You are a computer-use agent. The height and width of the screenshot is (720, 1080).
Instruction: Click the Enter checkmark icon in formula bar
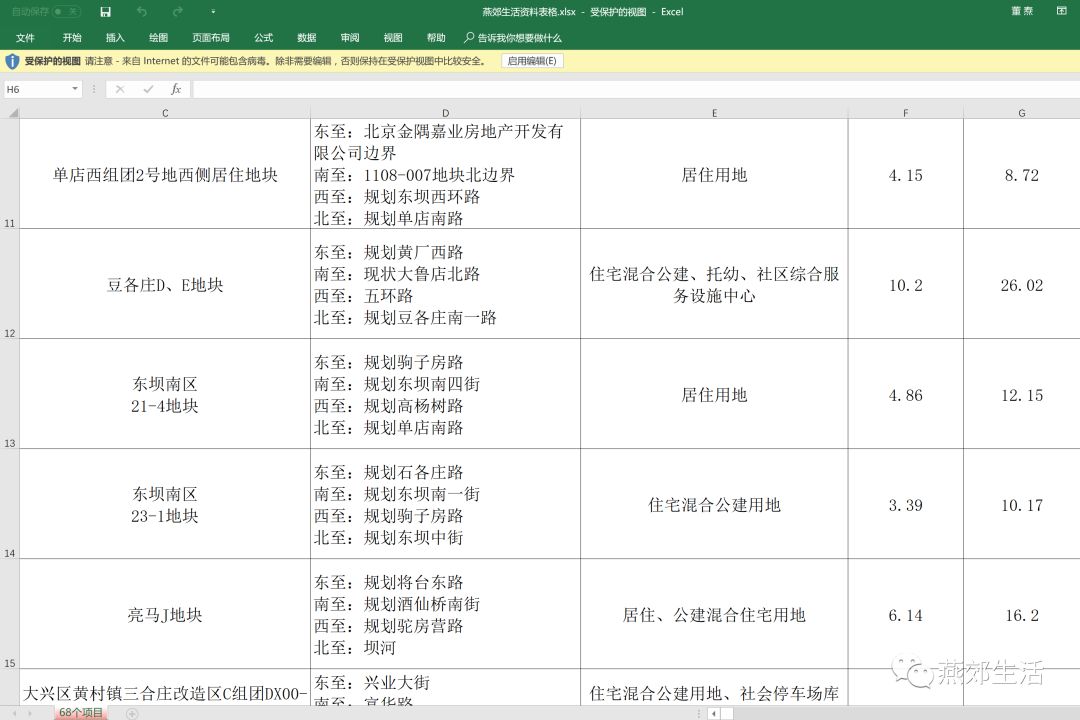(x=148, y=89)
